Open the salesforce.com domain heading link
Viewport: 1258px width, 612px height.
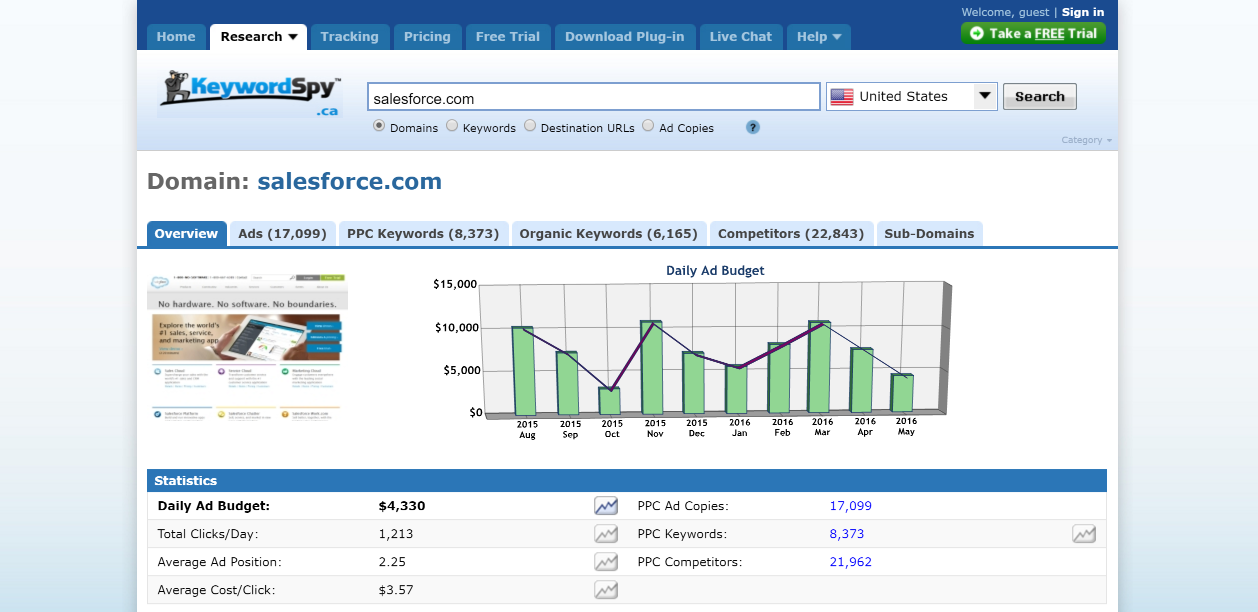(349, 181)
